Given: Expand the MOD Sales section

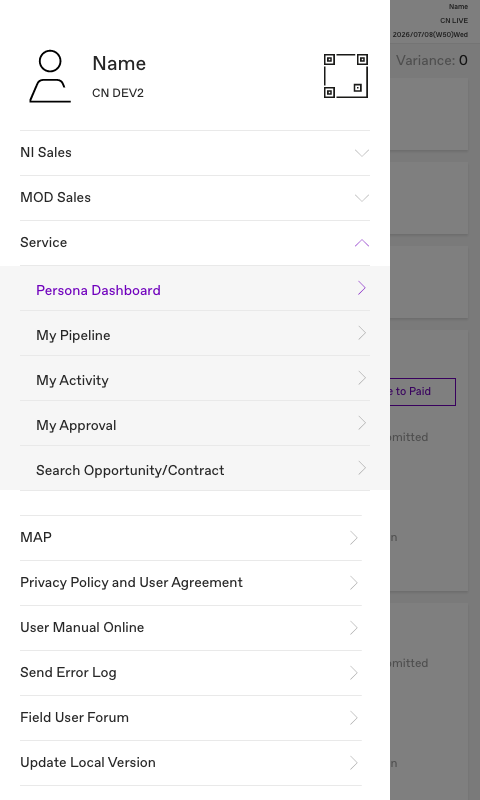Looking at the screenshot, I should (x=195, y=198).
